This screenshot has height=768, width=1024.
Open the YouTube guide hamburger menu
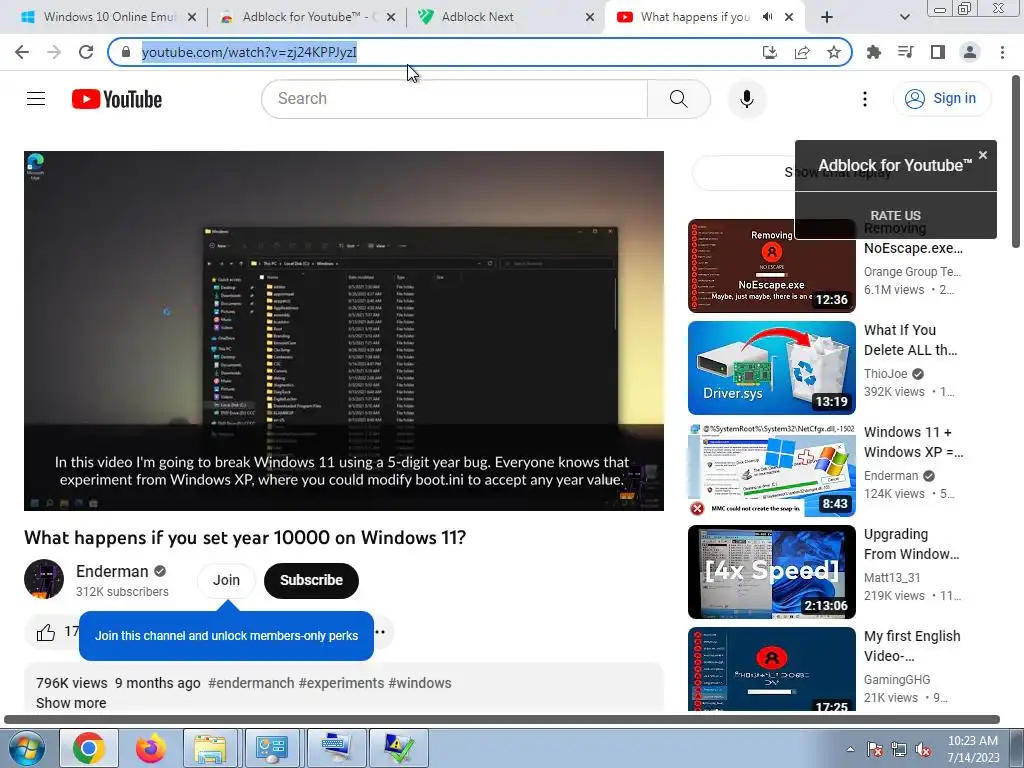coord(36,99)
